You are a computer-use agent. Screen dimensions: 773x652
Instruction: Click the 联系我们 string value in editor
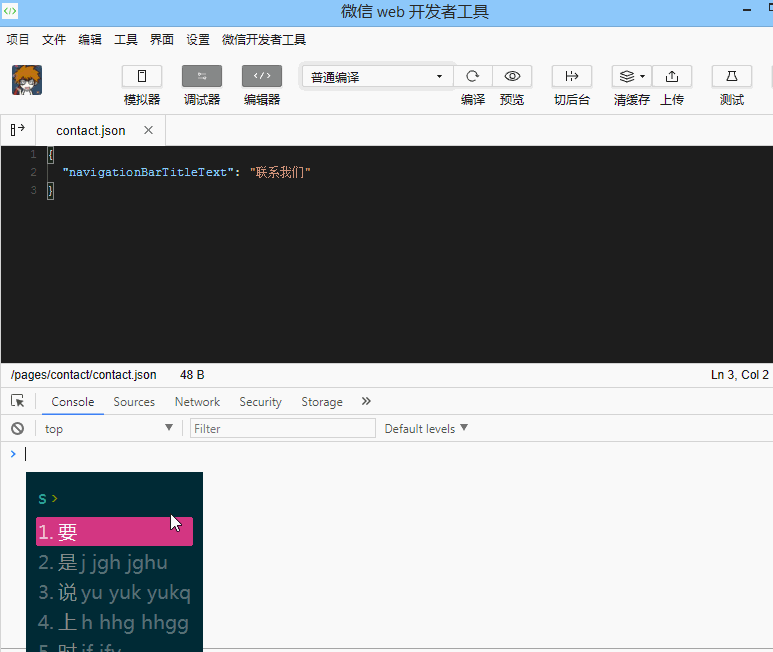(280, 172)
